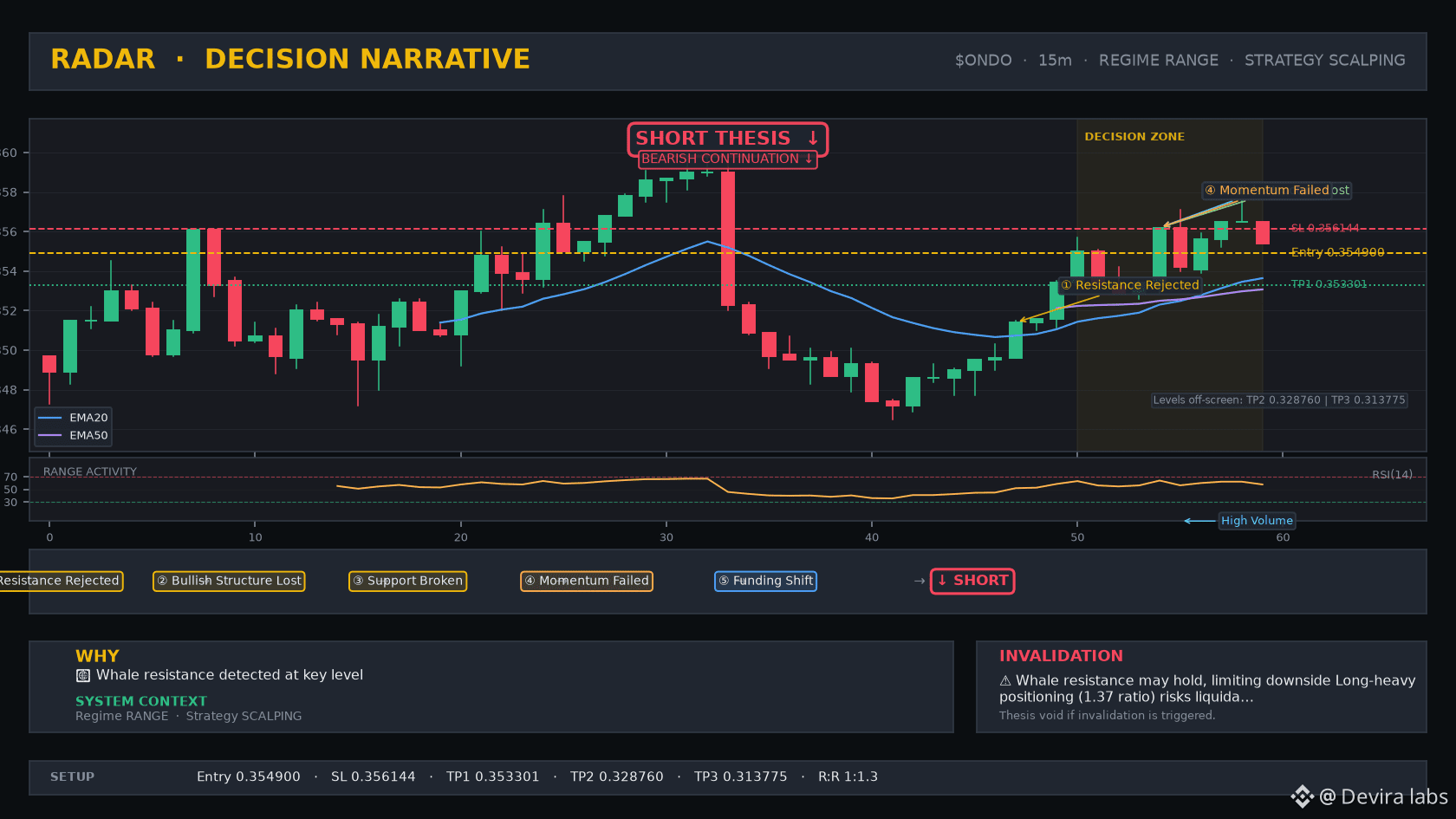Image resolution: width=1456 pixels, height=819 pixels.
Task: Click the Levels off-screen TP2/TP3 note
Action: [1279, 400]
